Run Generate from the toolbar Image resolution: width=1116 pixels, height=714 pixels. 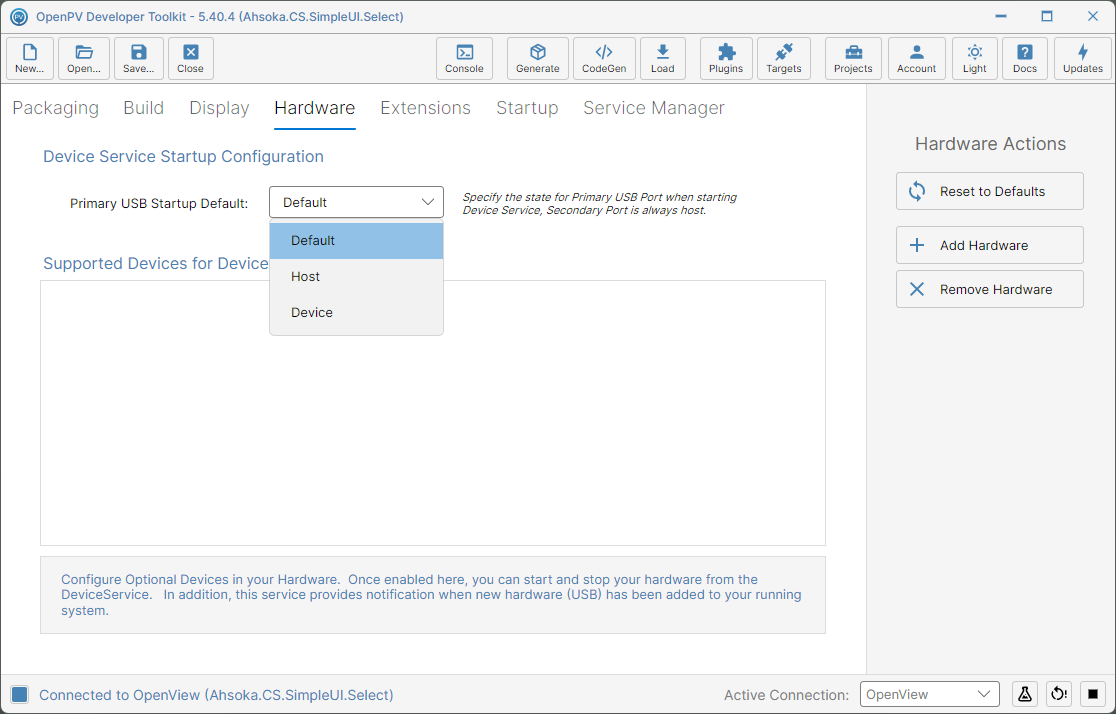tap(537, 58)
